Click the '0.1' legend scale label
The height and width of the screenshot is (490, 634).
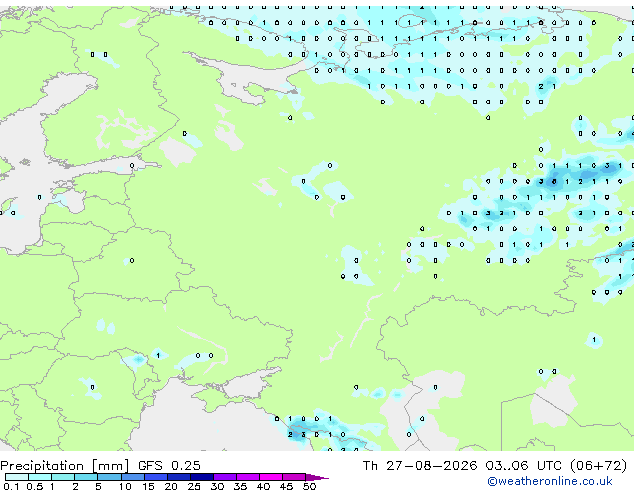point(11,486)
